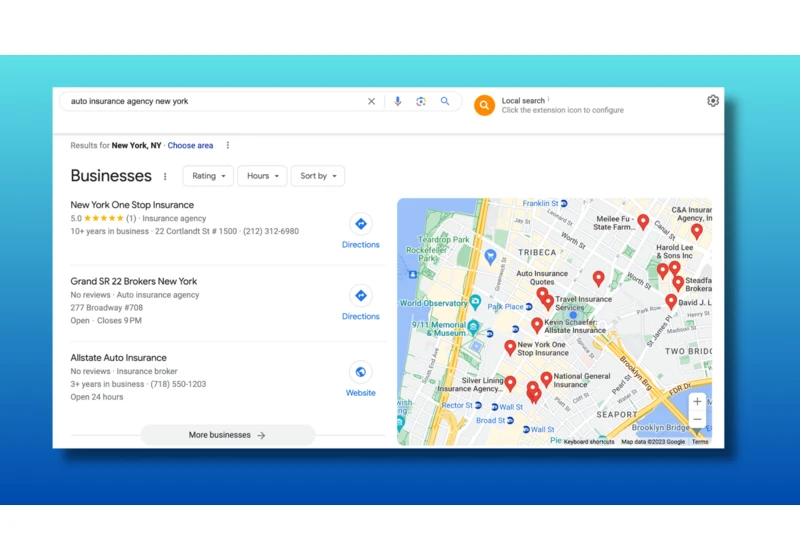Open the three-dot menu beside the Businesses heading
Viewport: 800px width, 560px height.
point(165,176)
